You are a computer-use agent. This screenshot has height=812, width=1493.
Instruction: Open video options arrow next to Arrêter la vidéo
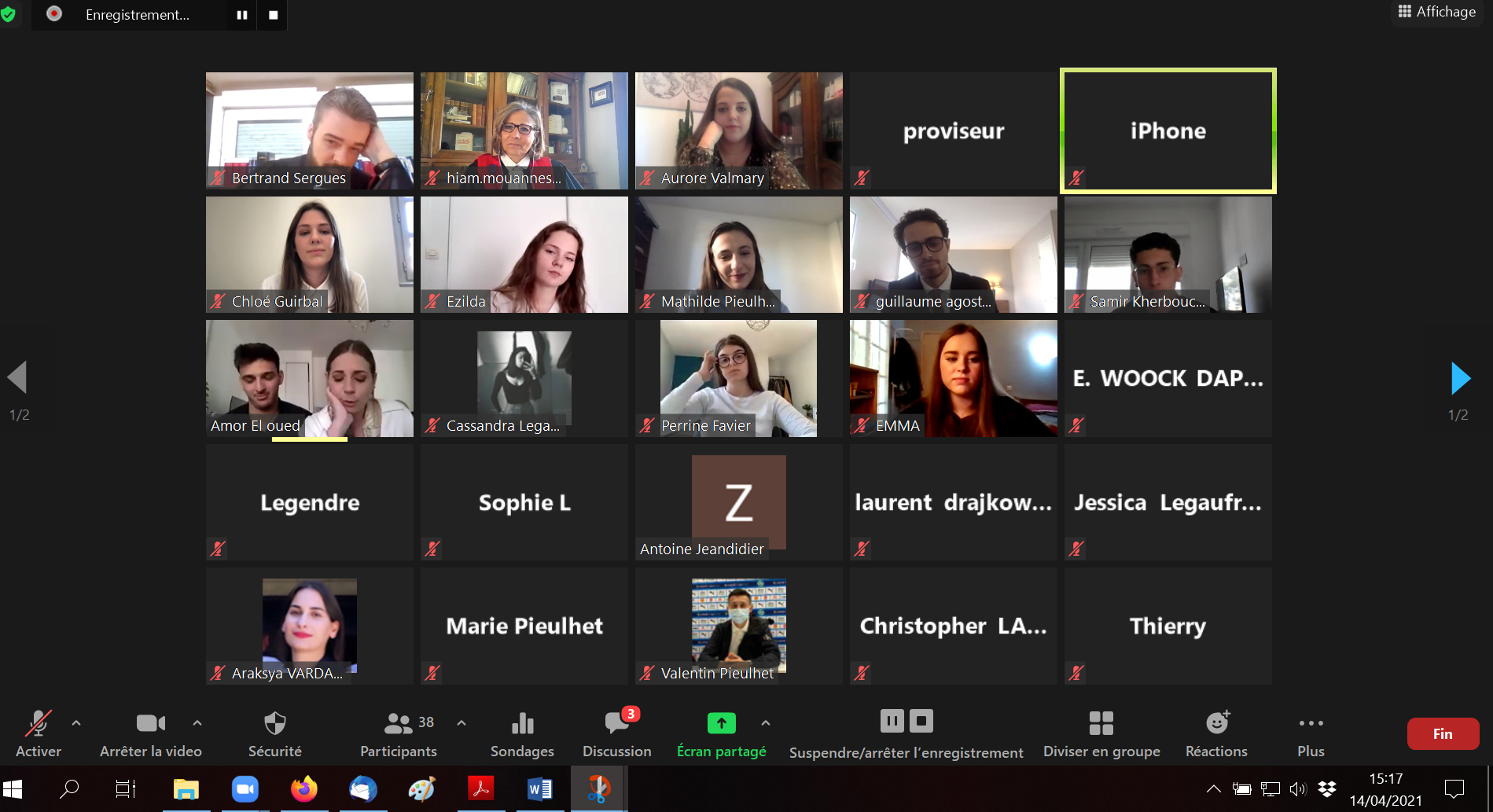coord(197,722)
